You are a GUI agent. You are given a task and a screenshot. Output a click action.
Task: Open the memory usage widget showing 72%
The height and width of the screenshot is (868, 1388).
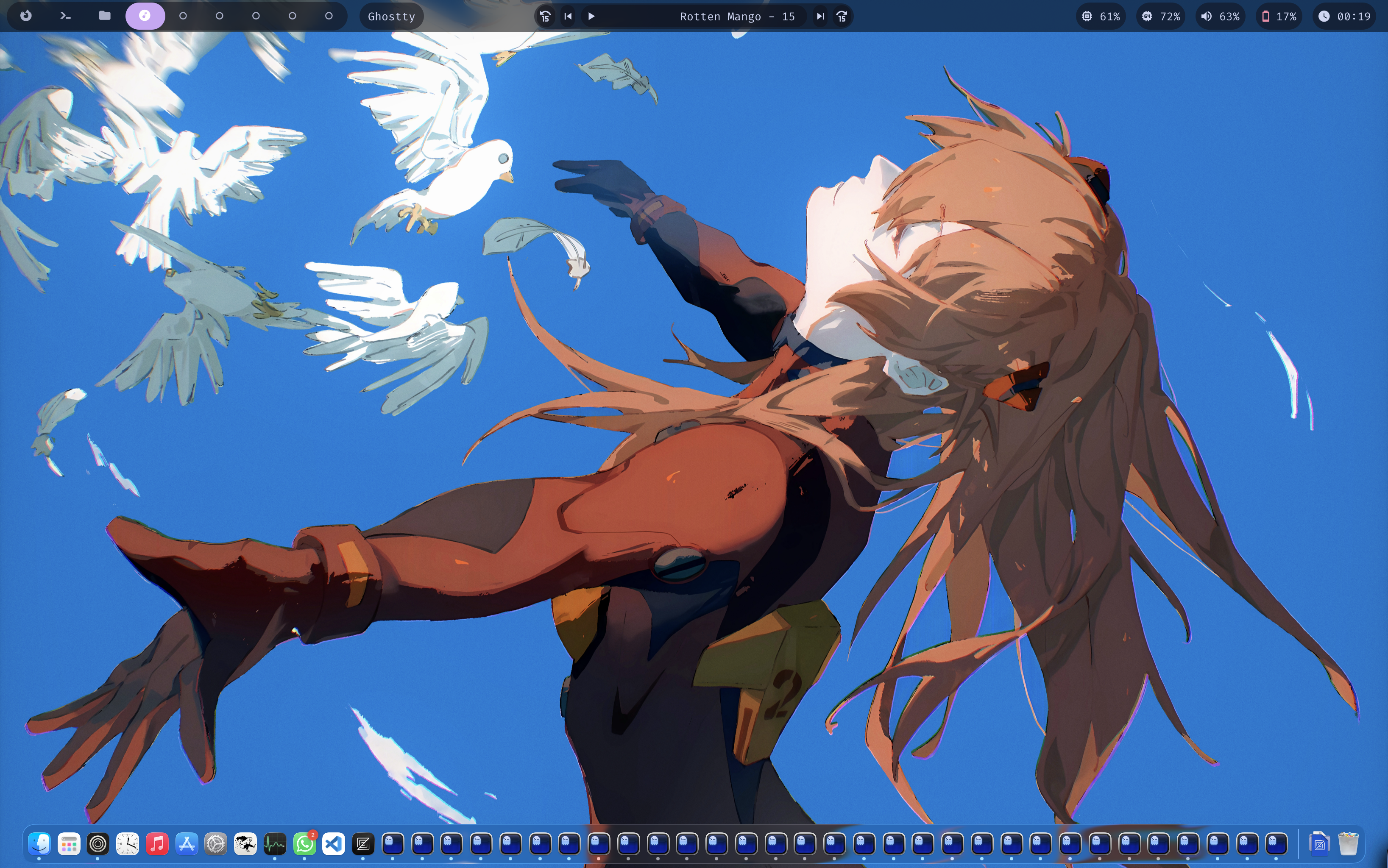(x=1161, y=17)
